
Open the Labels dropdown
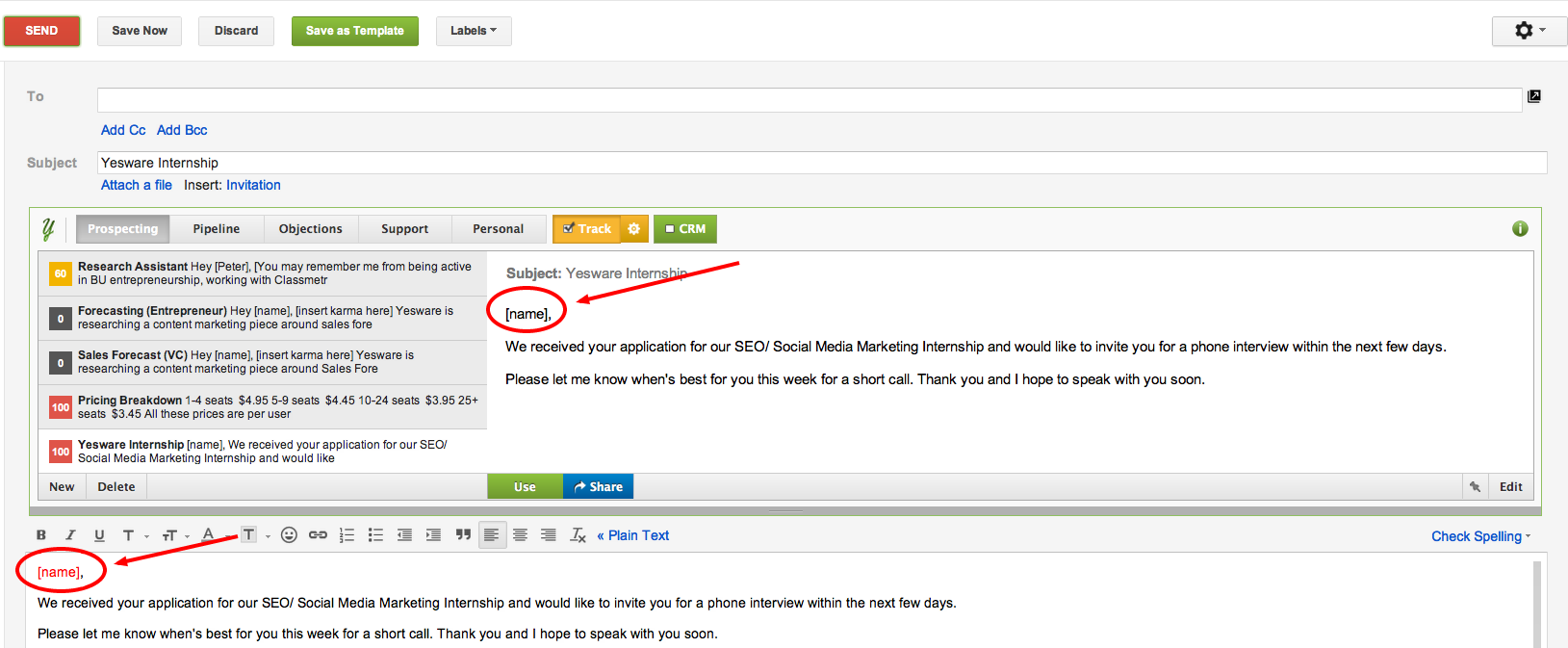(474, 31)
